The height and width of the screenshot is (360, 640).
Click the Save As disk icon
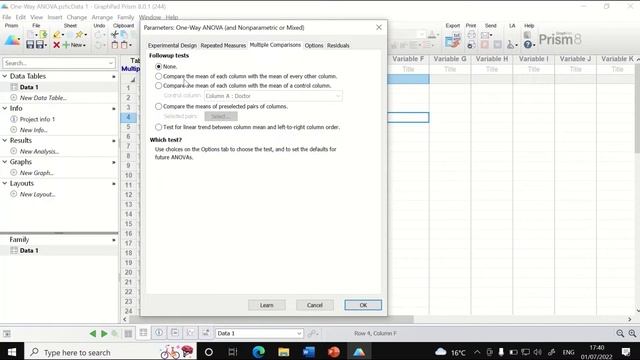click(x=40, y=45)
